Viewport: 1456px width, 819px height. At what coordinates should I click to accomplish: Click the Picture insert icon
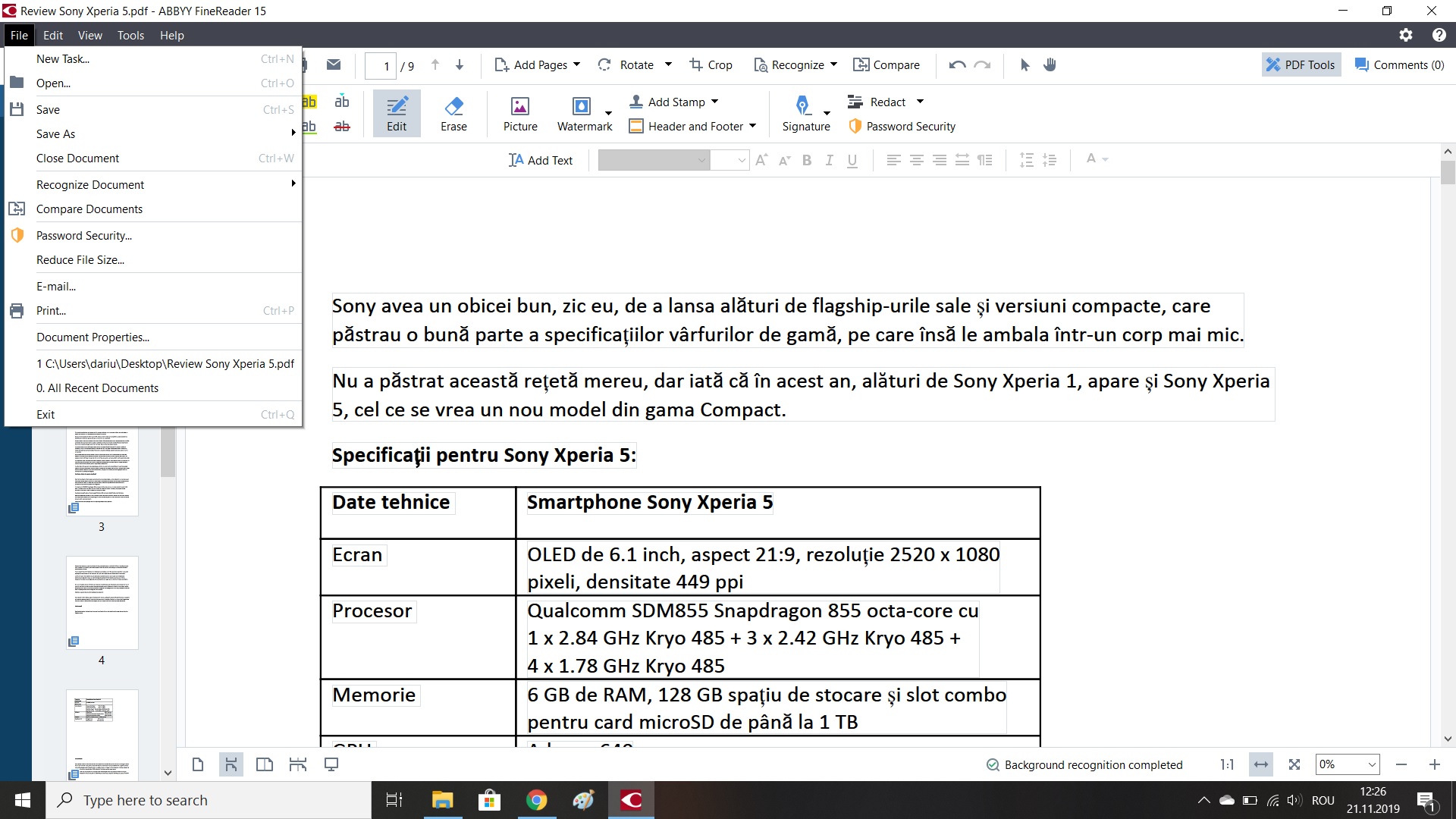tap(520, 107)
